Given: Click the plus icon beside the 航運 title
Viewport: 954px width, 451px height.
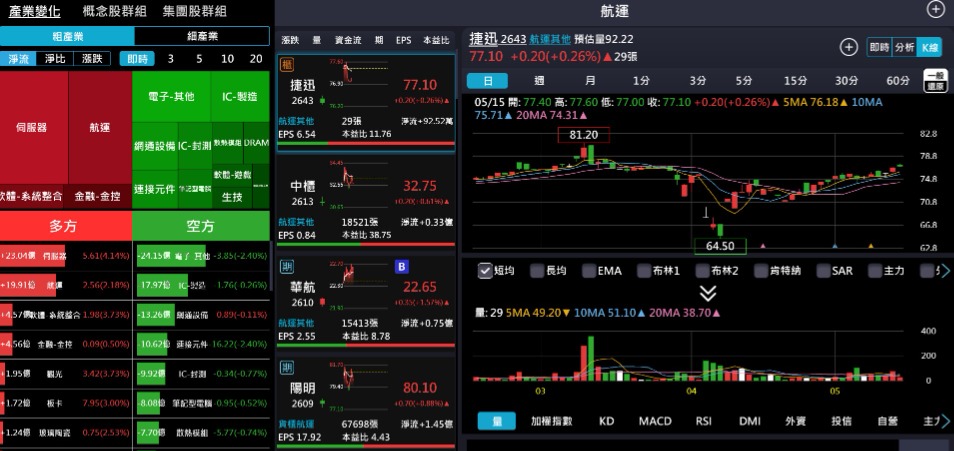Looking at the screenshot, I should (x=935, y=9).
